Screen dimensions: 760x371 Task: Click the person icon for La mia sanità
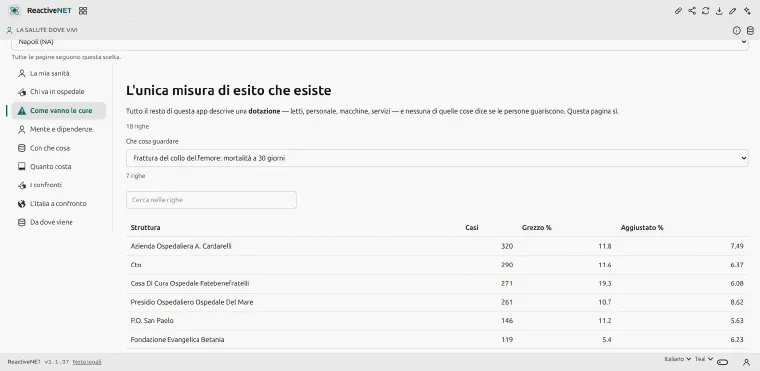pos(22,74)
